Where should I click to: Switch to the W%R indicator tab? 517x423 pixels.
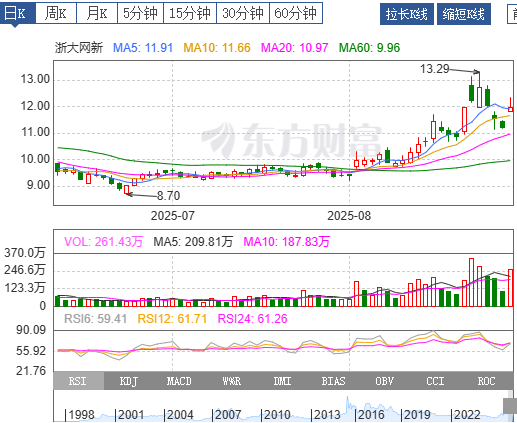(231, 381)
